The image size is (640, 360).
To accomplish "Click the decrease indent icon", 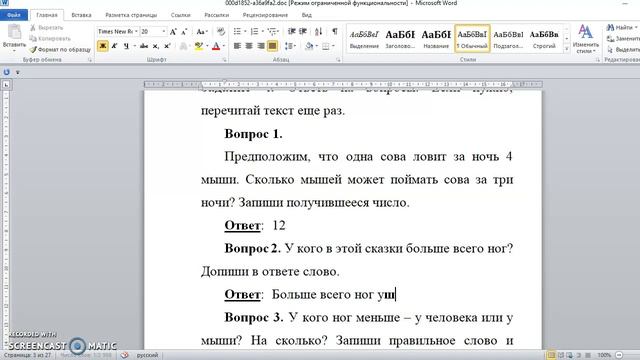I will [291, 31].
